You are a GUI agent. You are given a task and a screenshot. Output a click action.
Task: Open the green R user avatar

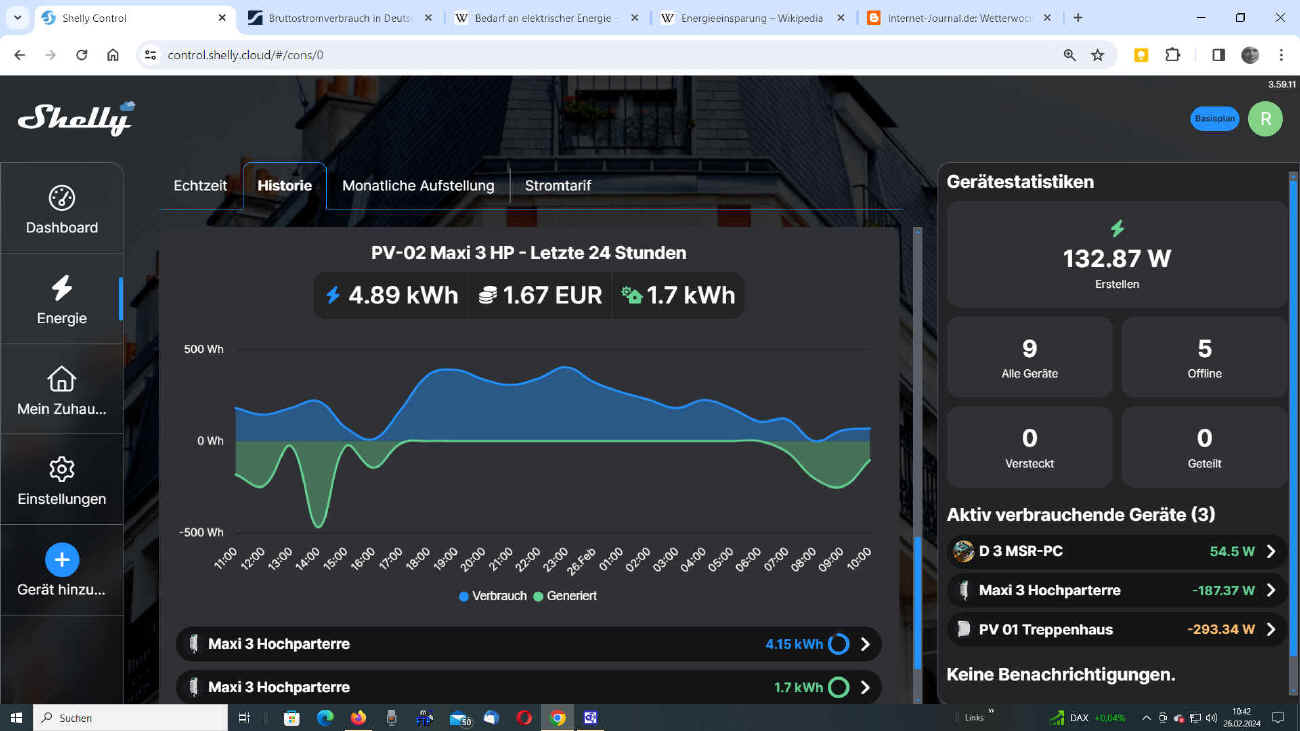1265,119
